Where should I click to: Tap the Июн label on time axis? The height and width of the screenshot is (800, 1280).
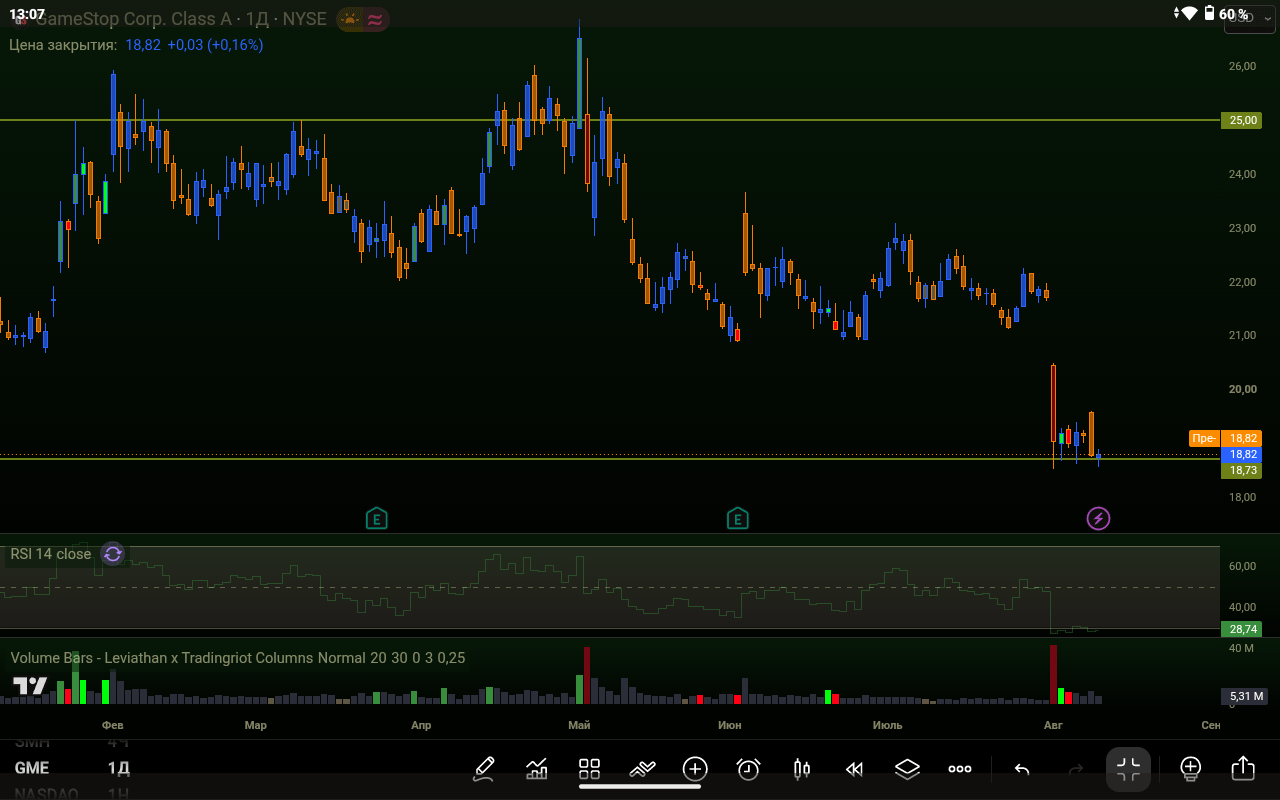coord(730,725)
